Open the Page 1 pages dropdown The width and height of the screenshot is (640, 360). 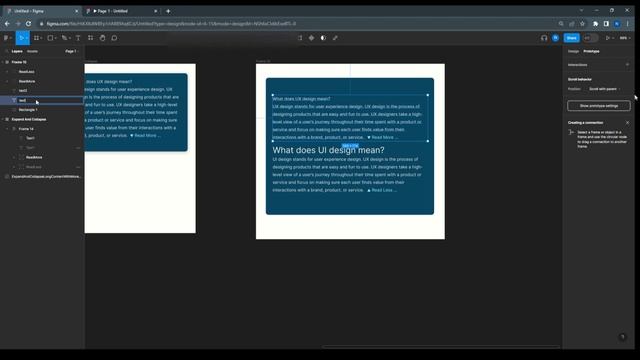pos(71,51)
